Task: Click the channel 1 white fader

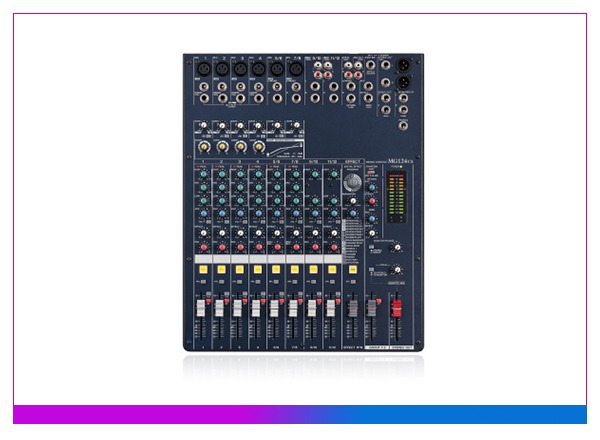Action: (200, 307)
